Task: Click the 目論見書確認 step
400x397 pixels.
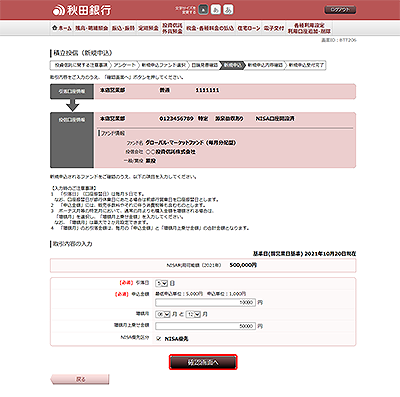Action: pos(205,65)
